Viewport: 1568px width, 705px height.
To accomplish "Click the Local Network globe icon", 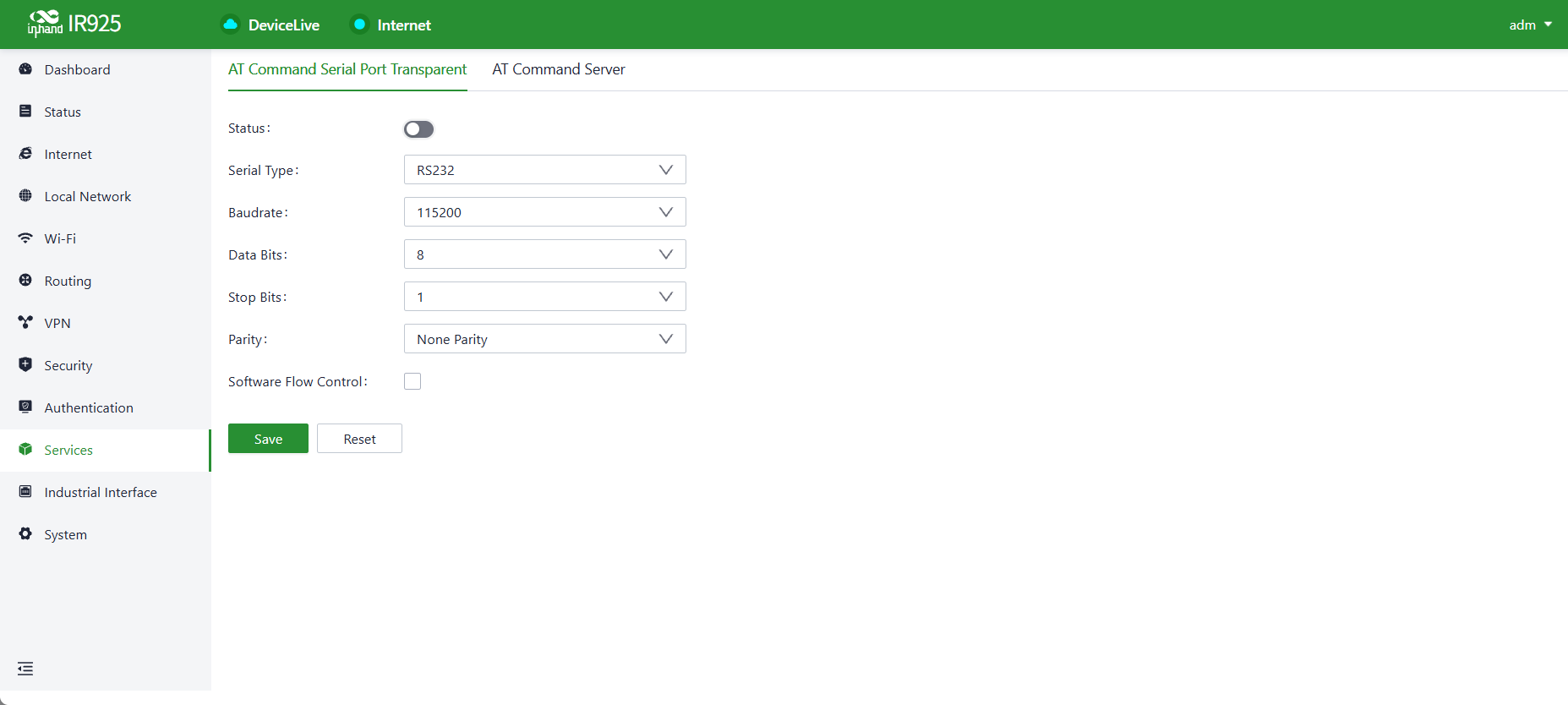I will (25, 196).
